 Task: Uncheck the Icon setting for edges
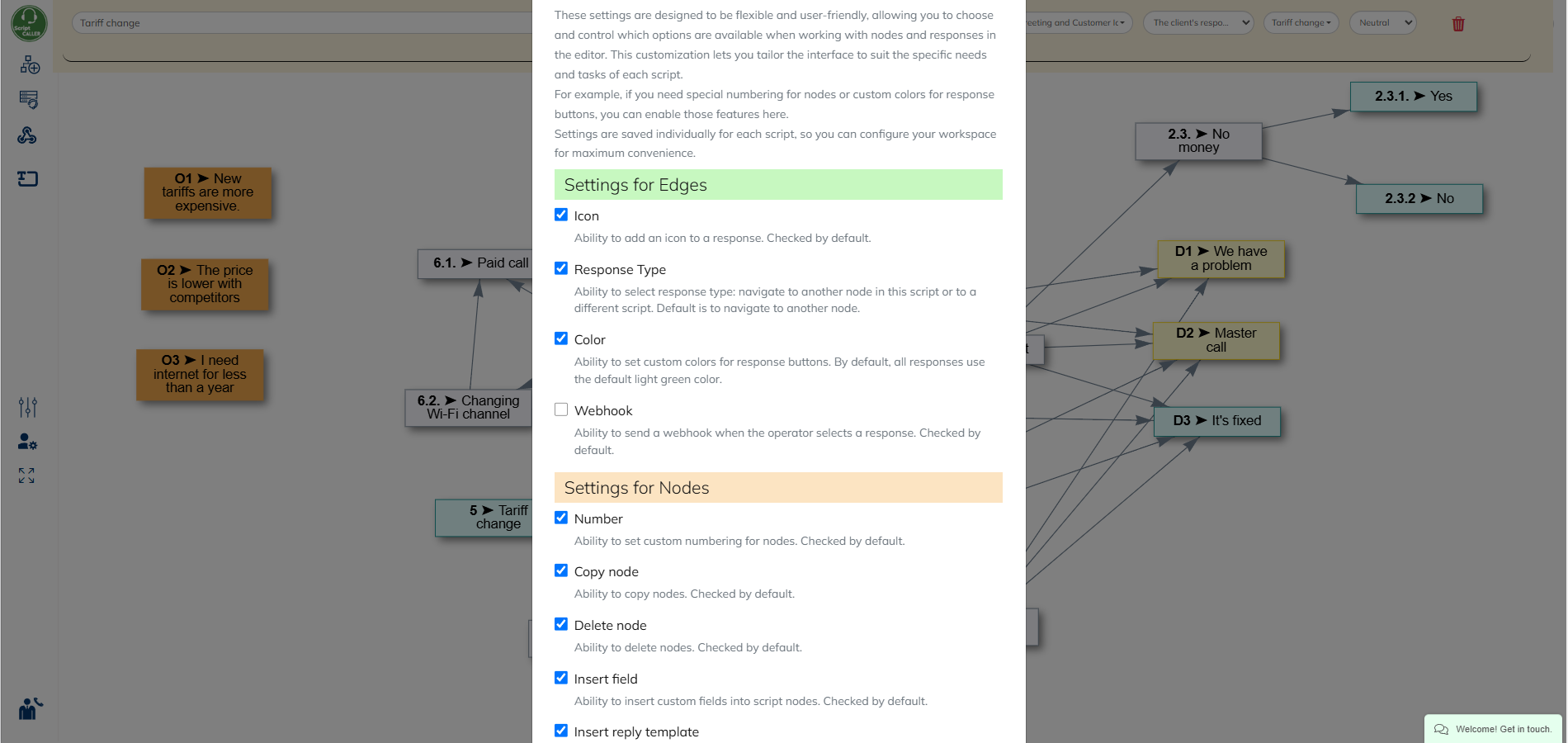pos(562,214)
